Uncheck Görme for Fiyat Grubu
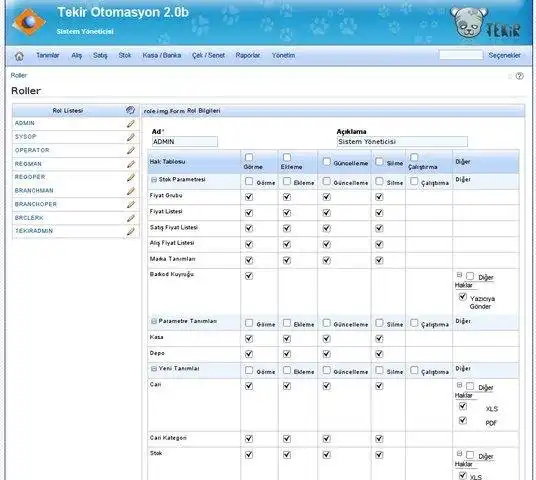The image size is (536, 480). [x=249, y=197]
